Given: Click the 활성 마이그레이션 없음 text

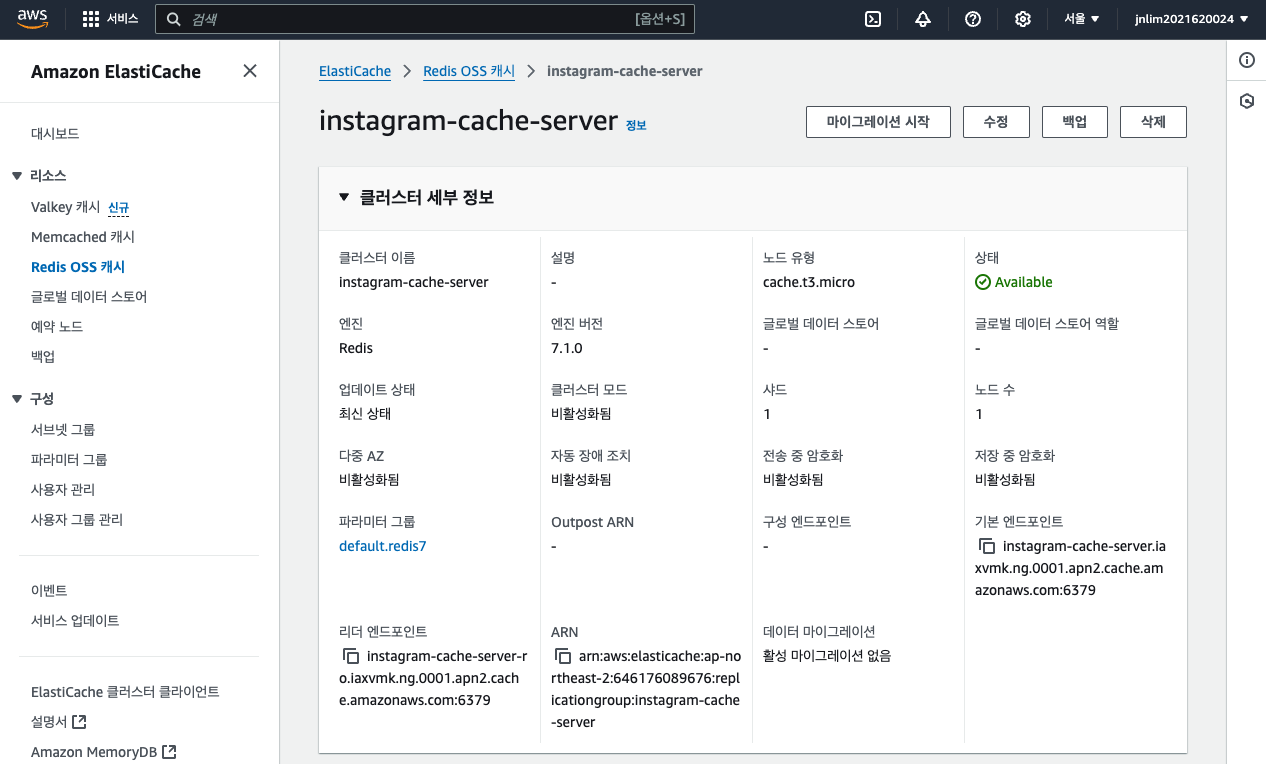Looking at the screenshot, I should click(827, 656).
